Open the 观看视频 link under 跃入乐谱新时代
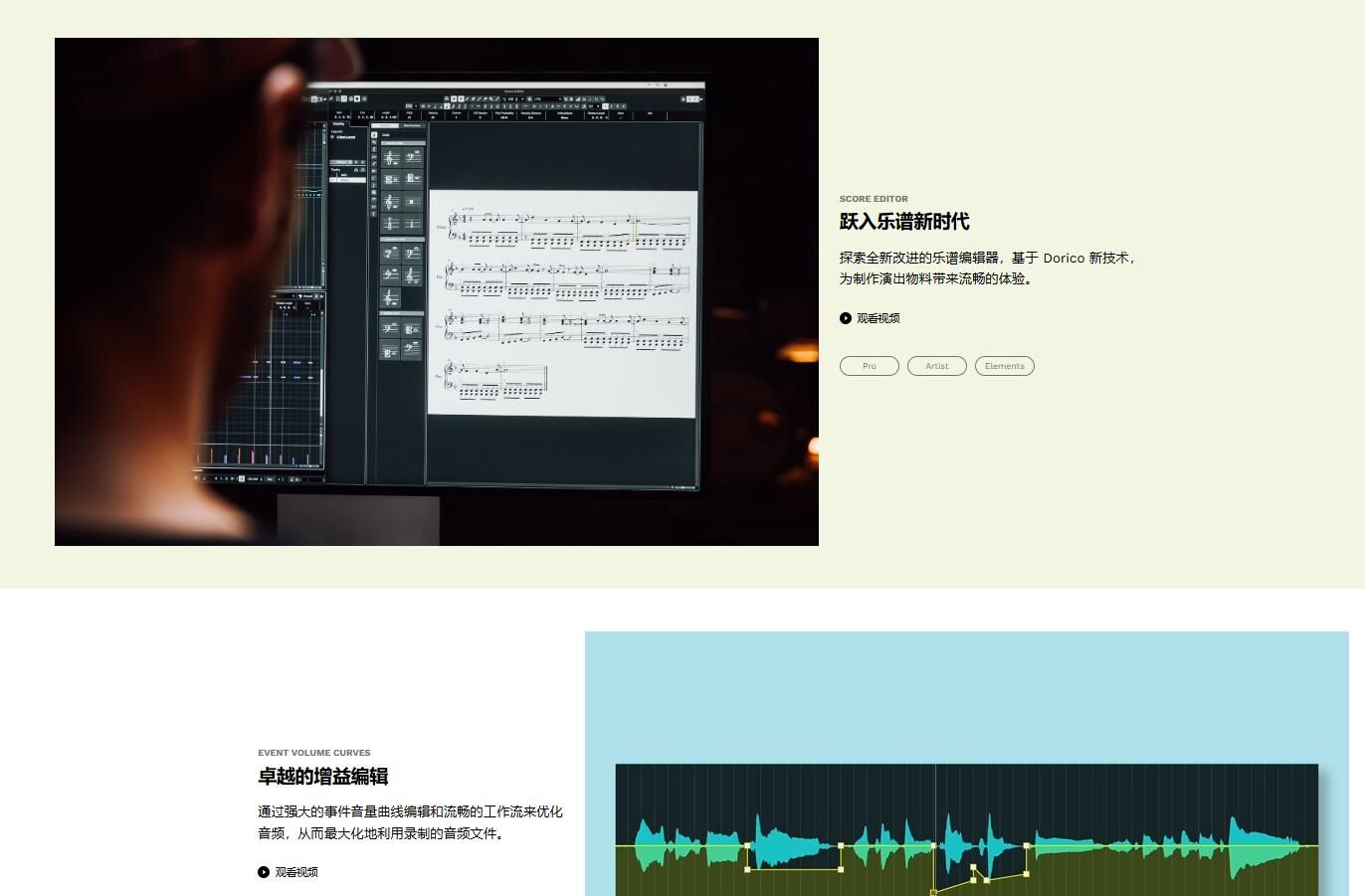 (x=877, y=318)
